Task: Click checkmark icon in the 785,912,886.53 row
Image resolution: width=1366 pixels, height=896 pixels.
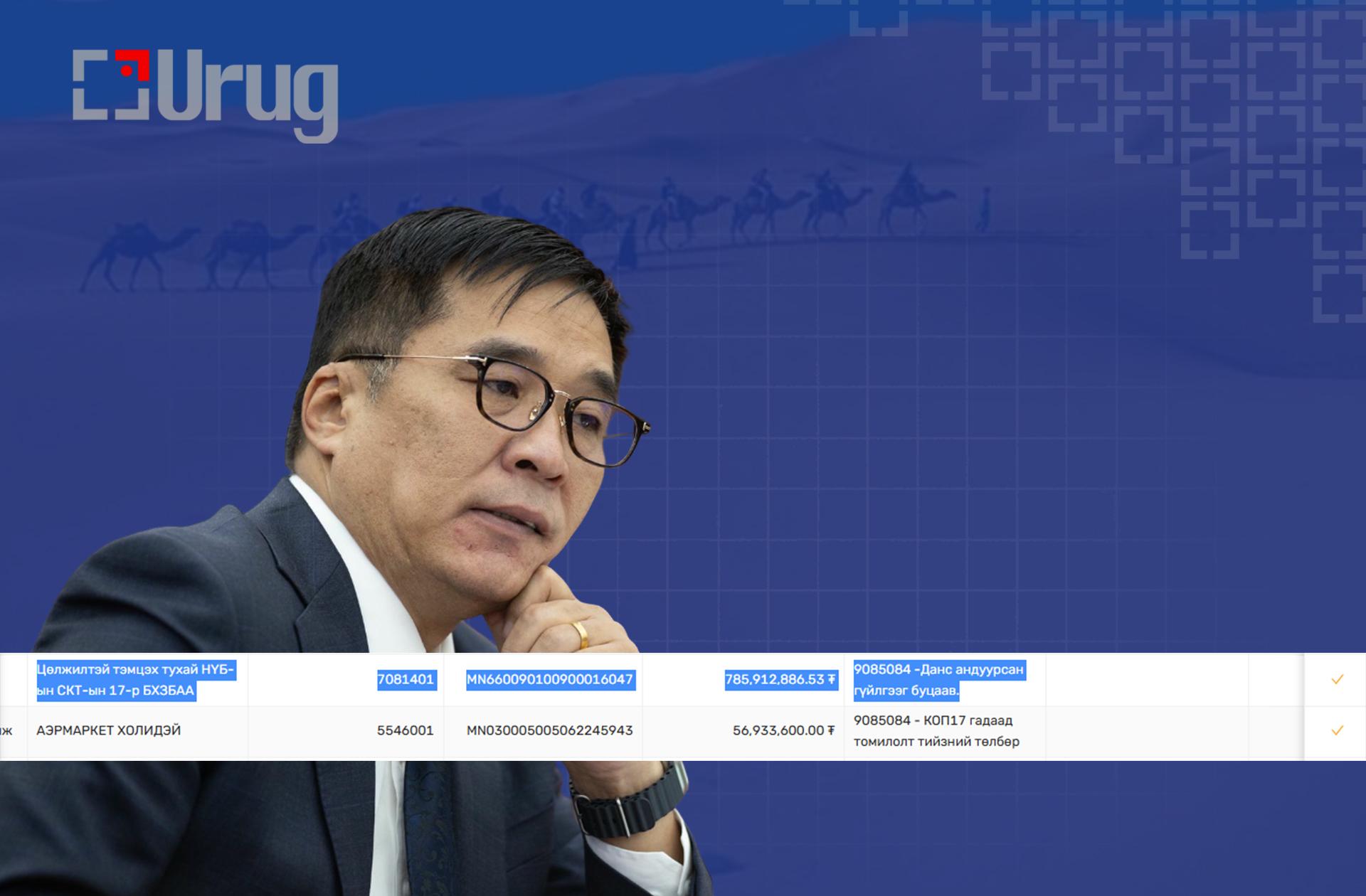Action: pos(1337,679)
